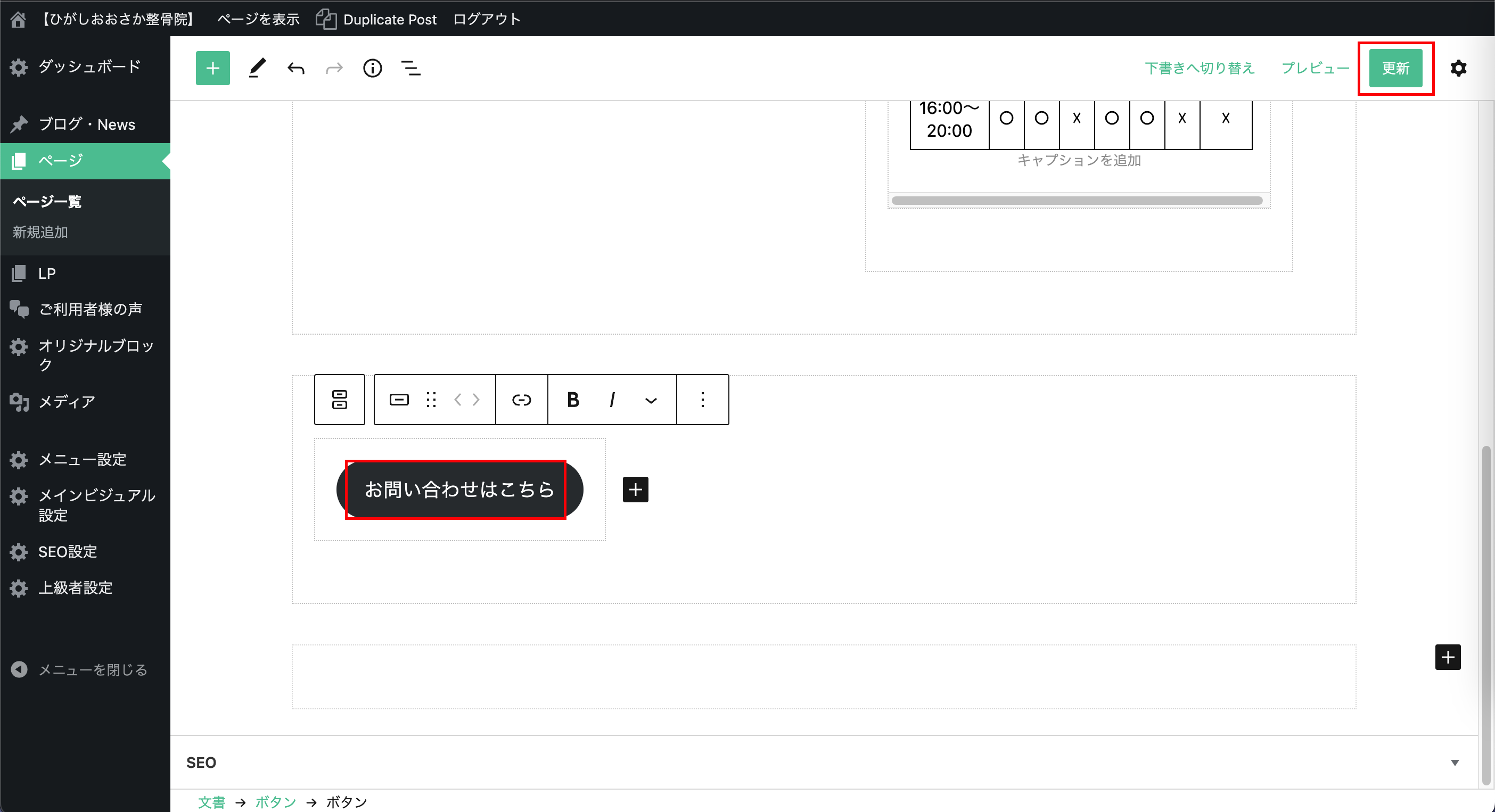Expand the SEO panel
Image resolution: width=1495 pixels, height=812 pixels.
pos(1455,762)
